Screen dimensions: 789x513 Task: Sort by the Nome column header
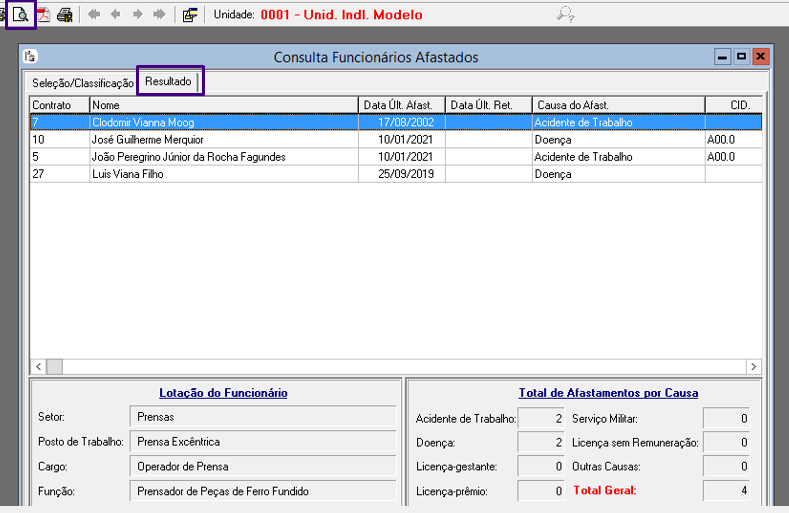click(x=223, y=105)
